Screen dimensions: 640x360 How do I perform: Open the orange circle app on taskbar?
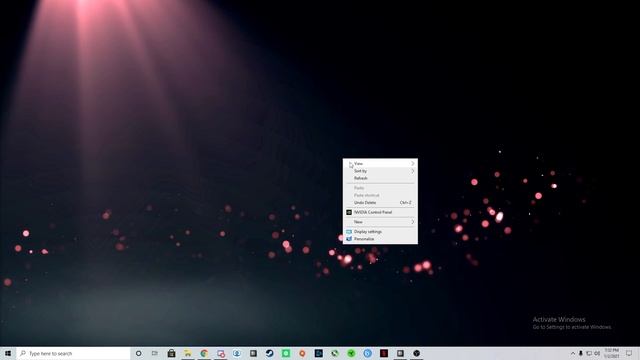click(302, 353)
